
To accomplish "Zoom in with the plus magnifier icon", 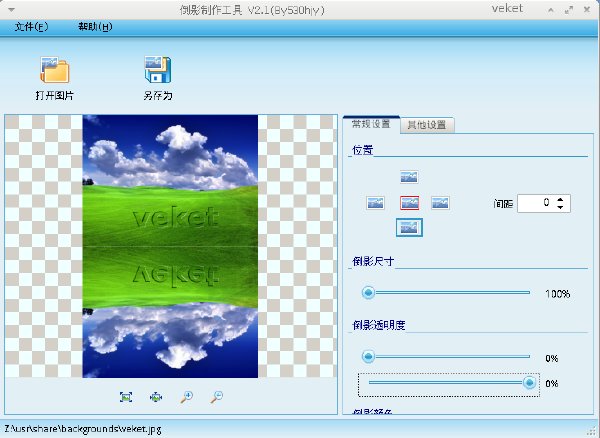I will click(x=186, y=397).
